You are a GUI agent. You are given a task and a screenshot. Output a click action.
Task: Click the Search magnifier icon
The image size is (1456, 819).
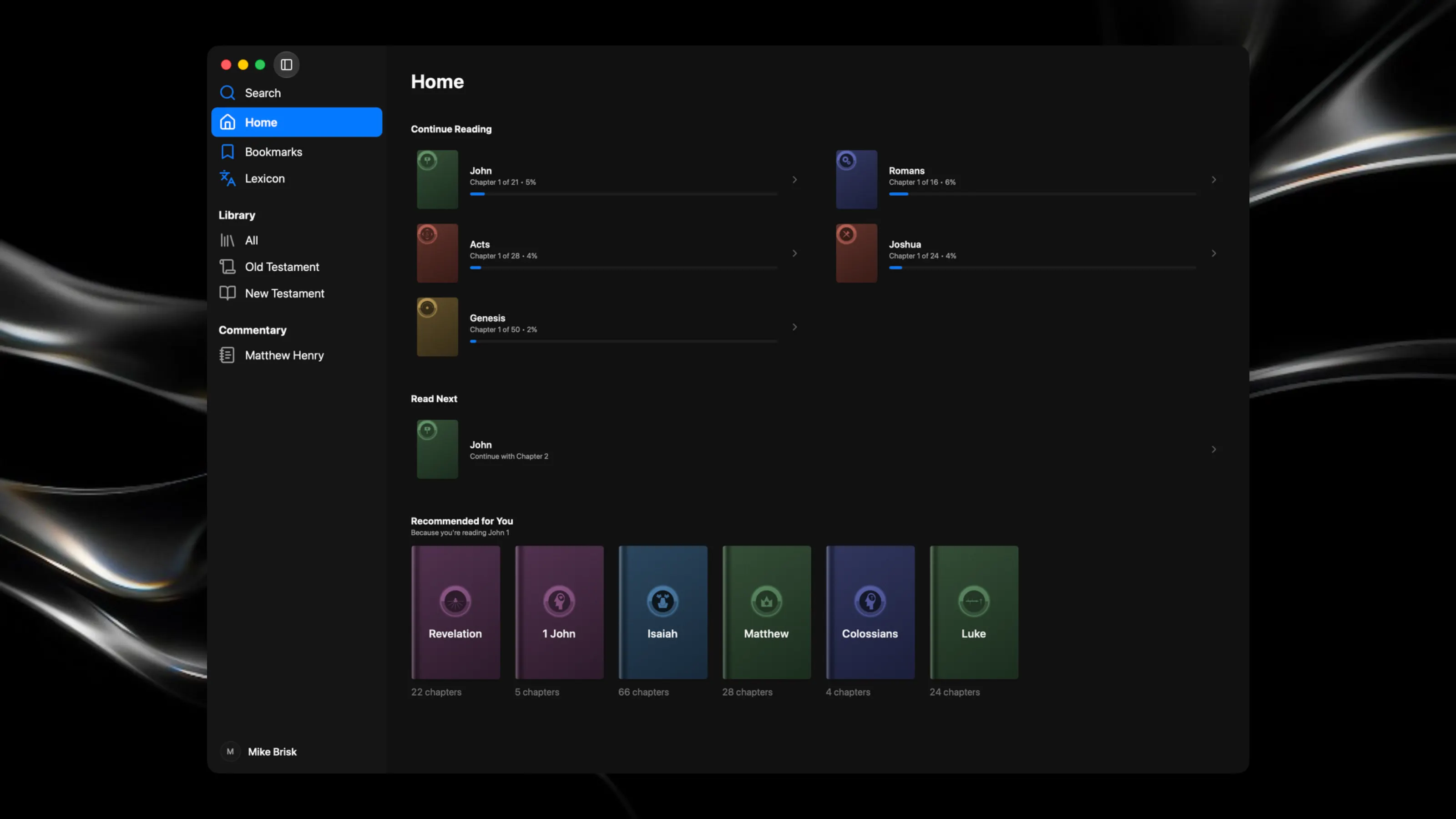227,93
